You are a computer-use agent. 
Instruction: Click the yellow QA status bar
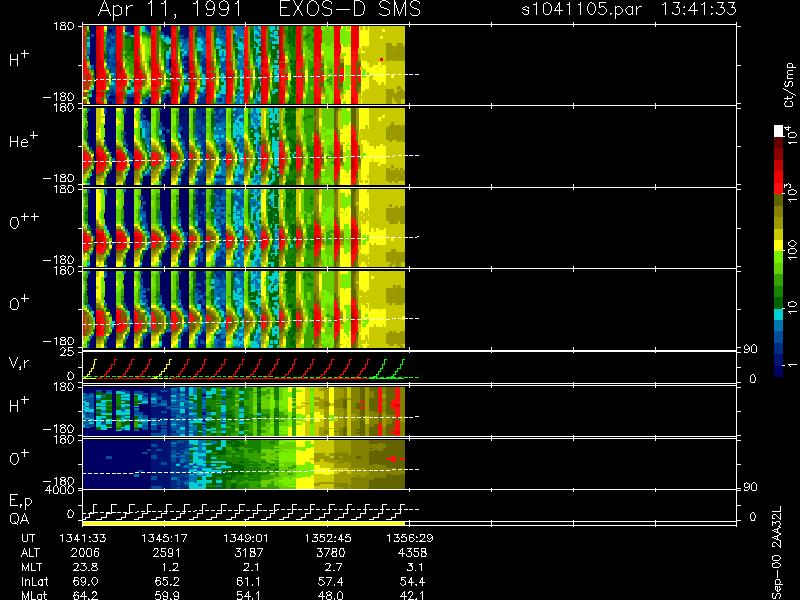click(243, 523)
